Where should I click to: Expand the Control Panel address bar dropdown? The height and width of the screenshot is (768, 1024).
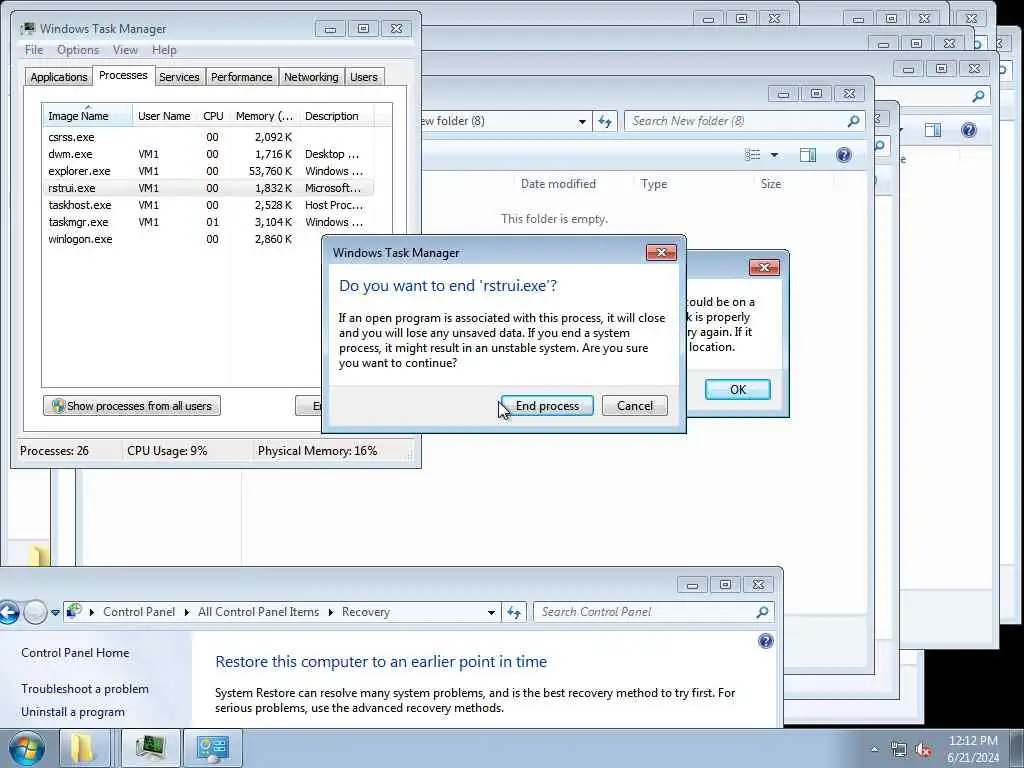tap(491, 613)
